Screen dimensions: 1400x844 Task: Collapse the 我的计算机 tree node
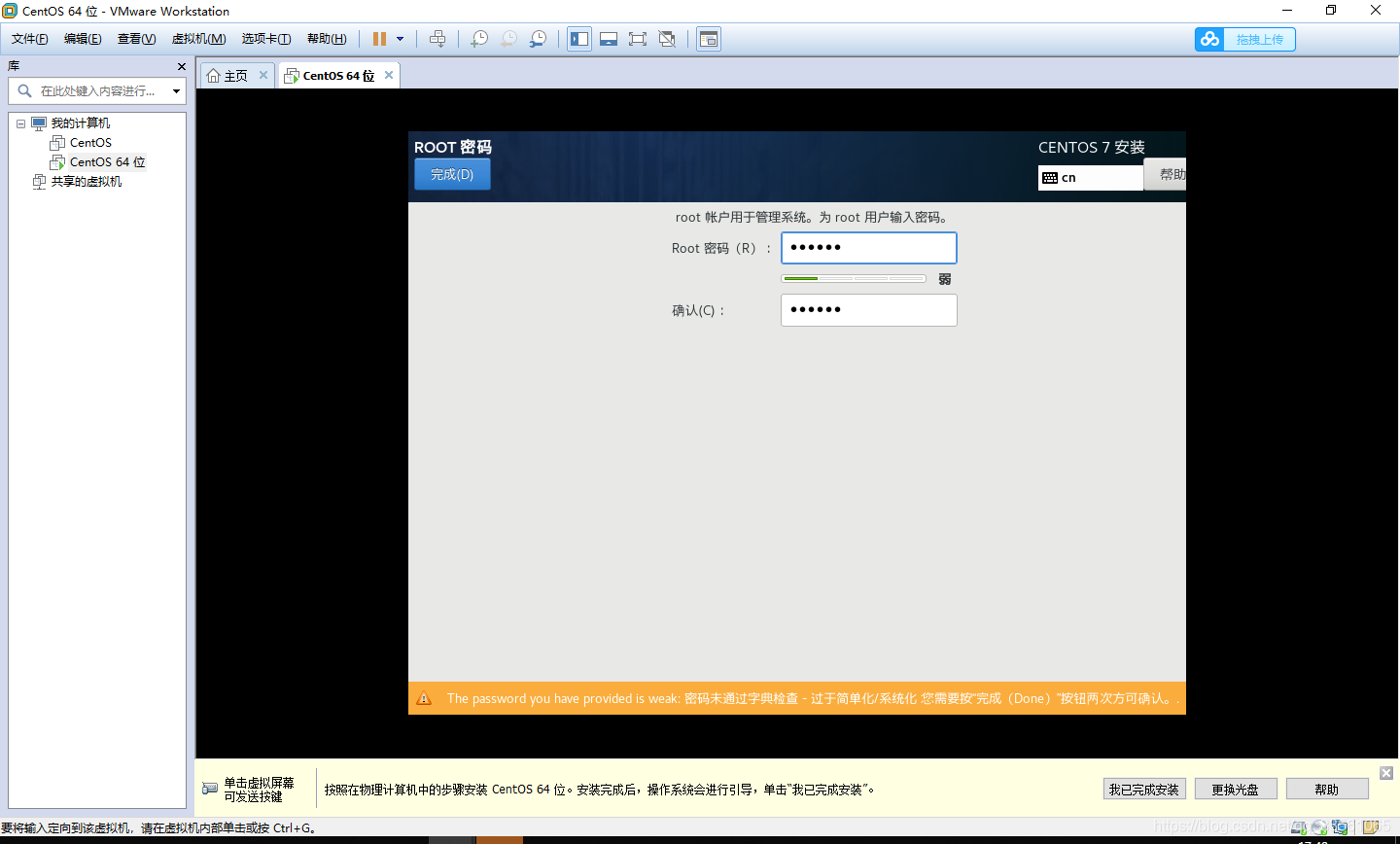[x=20, y=123]
